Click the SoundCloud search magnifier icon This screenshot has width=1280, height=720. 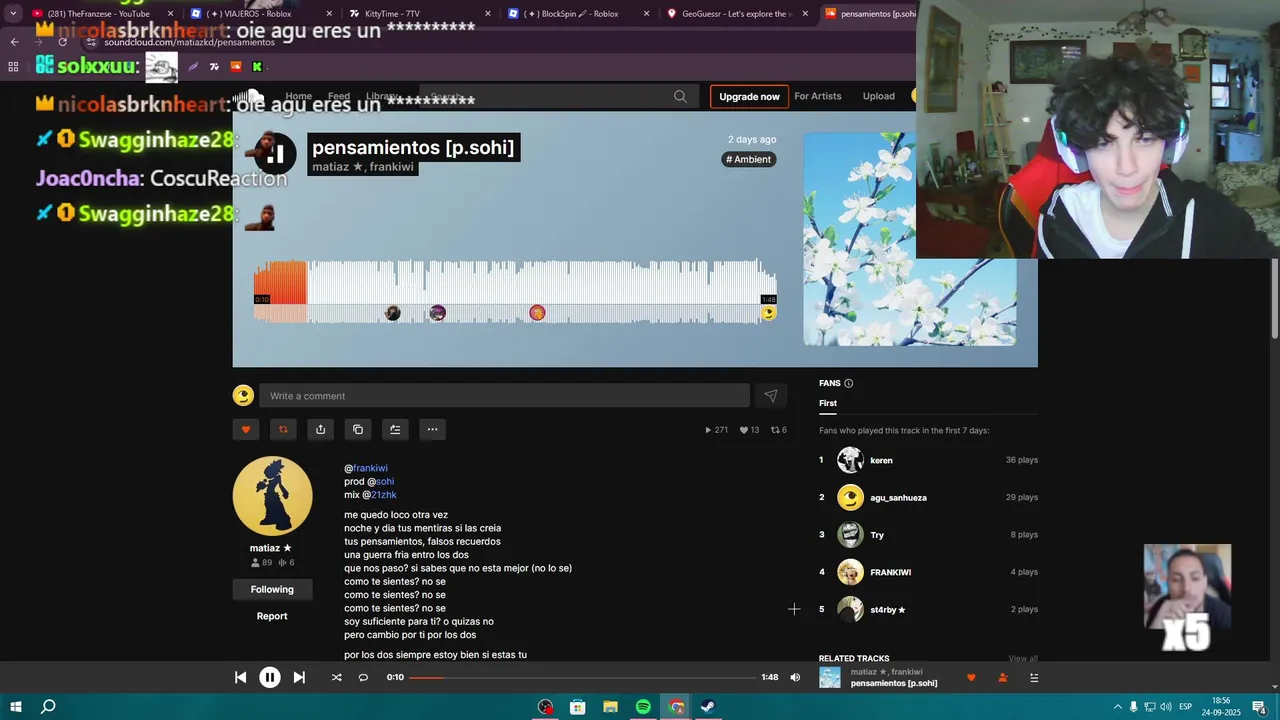coord(680,96)
